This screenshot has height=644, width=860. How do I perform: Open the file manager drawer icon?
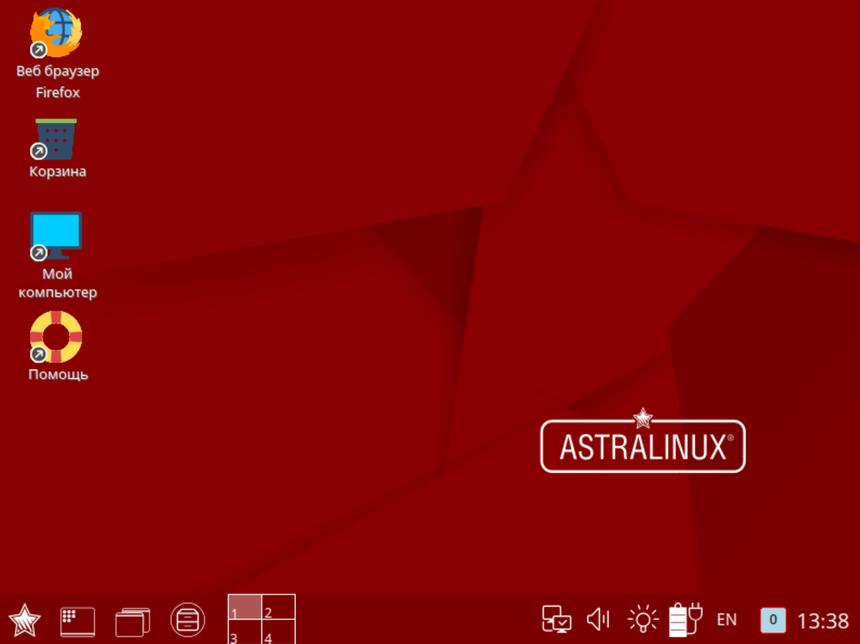188,618
